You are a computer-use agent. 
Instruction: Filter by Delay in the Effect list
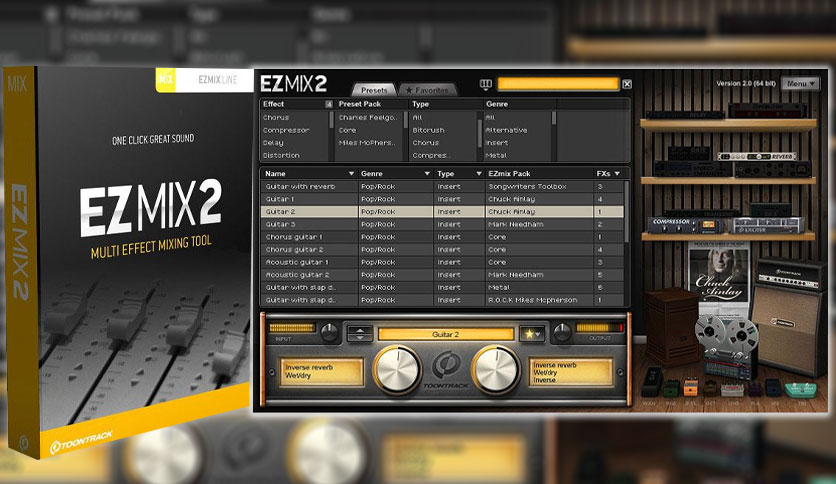tap(273, 143)
